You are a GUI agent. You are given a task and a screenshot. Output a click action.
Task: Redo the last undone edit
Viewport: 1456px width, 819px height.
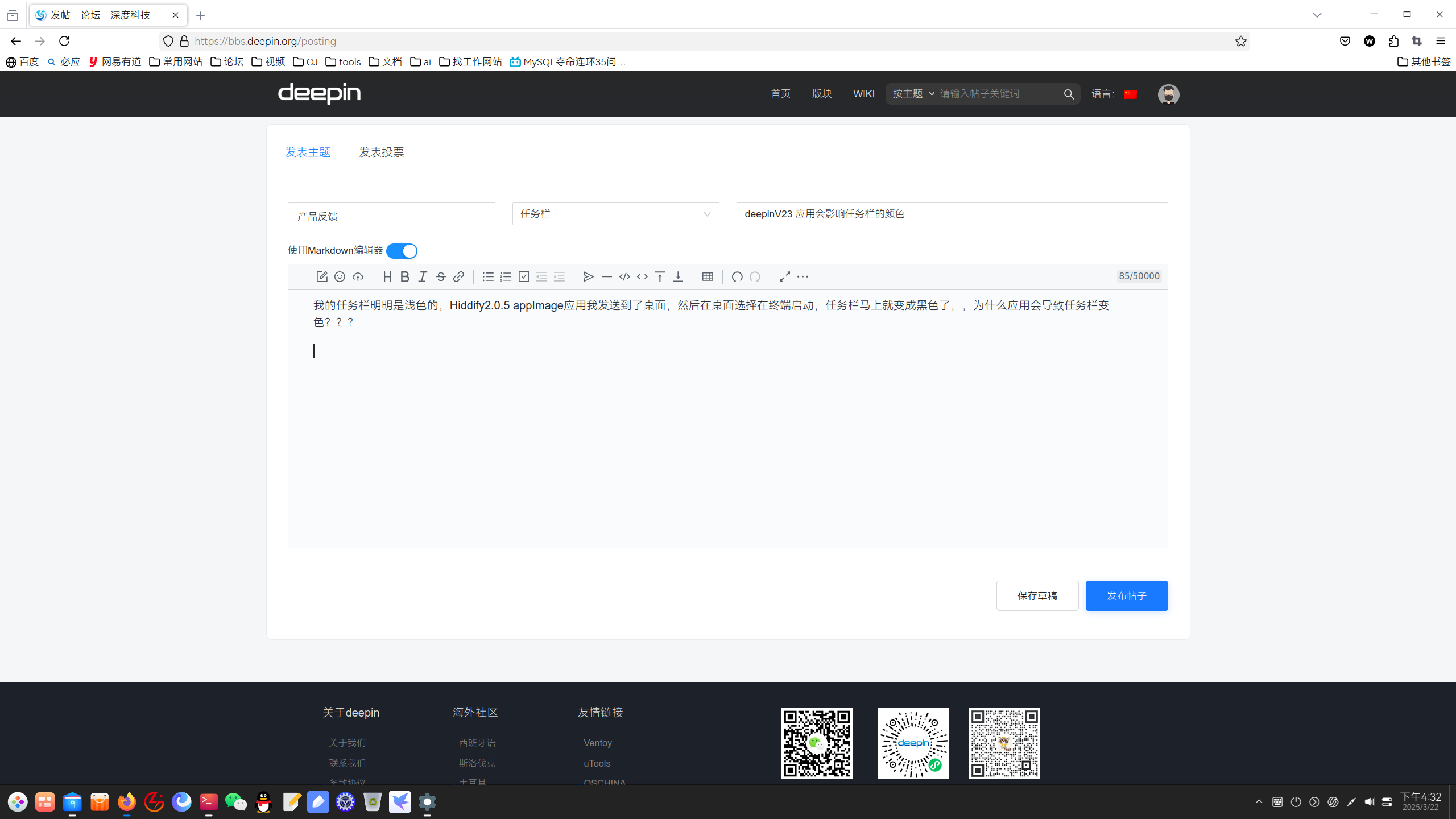[x=755, y=276]
